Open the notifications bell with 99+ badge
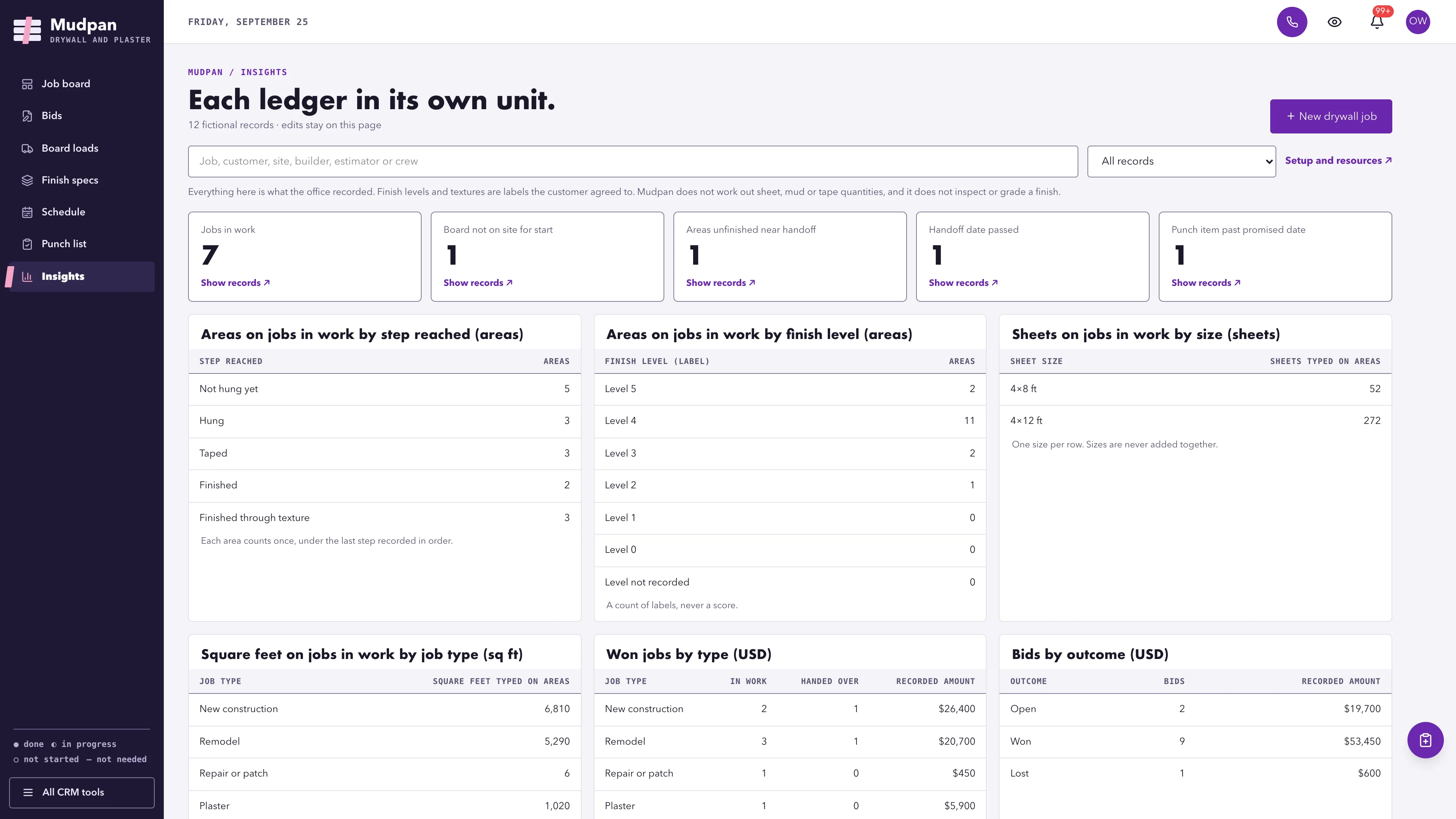The image size is (1456, 819). point(1377,22)
